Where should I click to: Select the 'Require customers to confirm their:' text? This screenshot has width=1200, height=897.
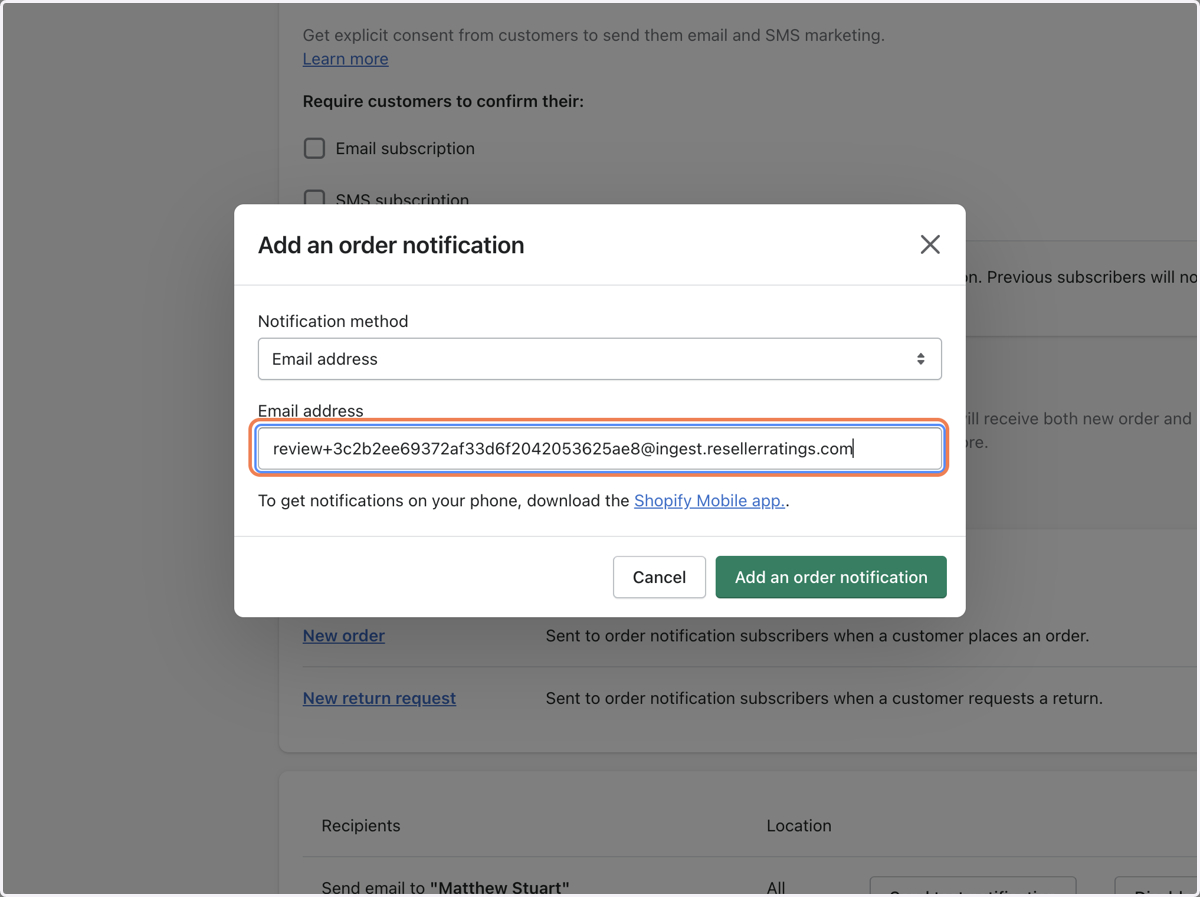[x=443, y=102]
